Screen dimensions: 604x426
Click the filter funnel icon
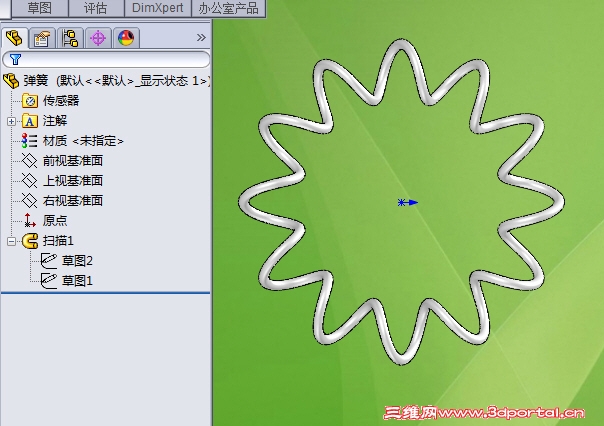point(15,59)
